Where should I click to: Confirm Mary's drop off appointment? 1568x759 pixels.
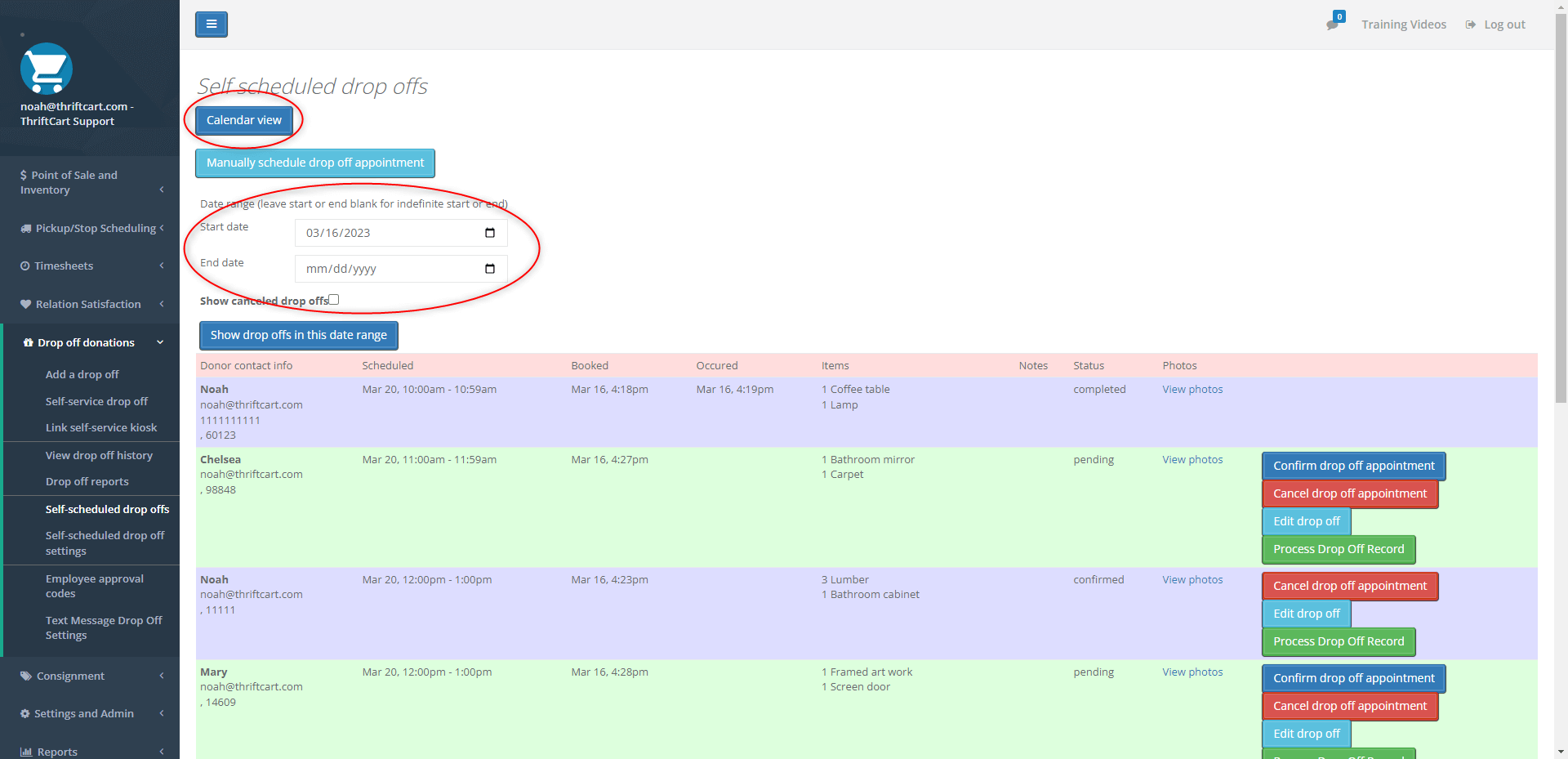pos(1352,678)
